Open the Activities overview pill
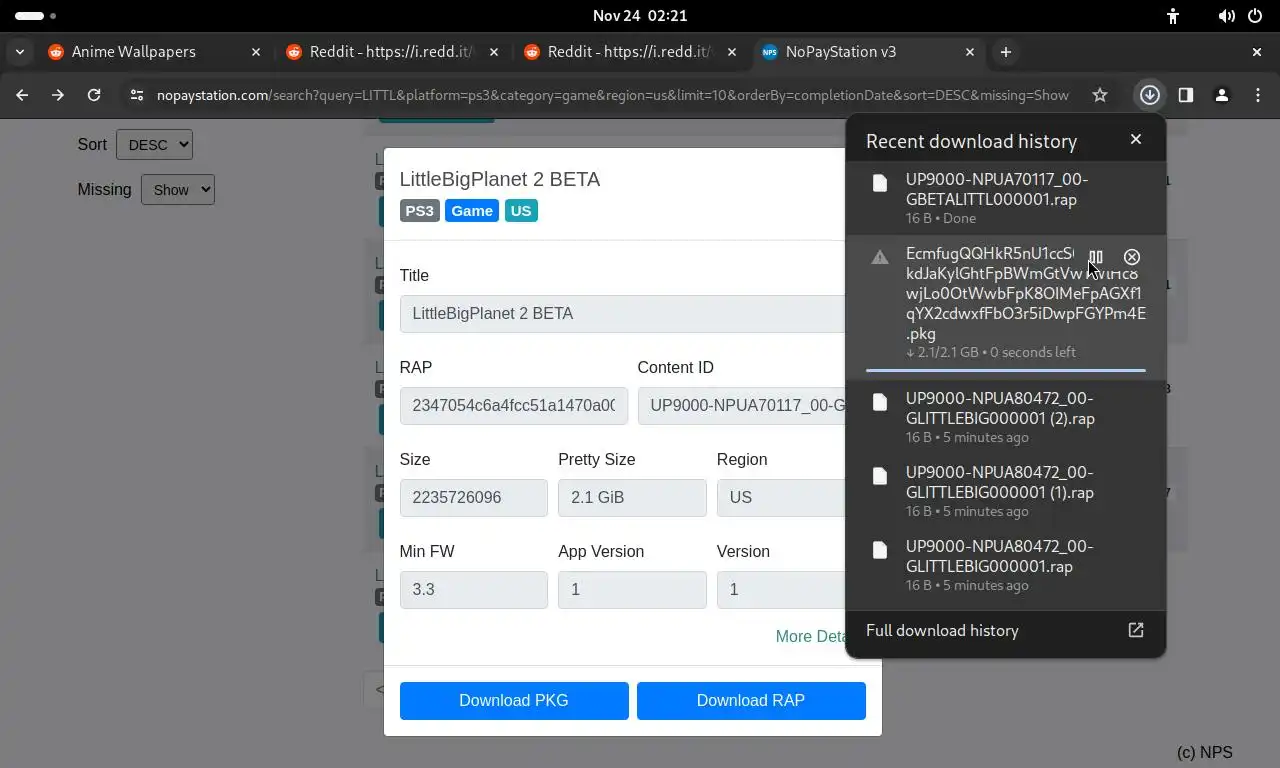 36,16
